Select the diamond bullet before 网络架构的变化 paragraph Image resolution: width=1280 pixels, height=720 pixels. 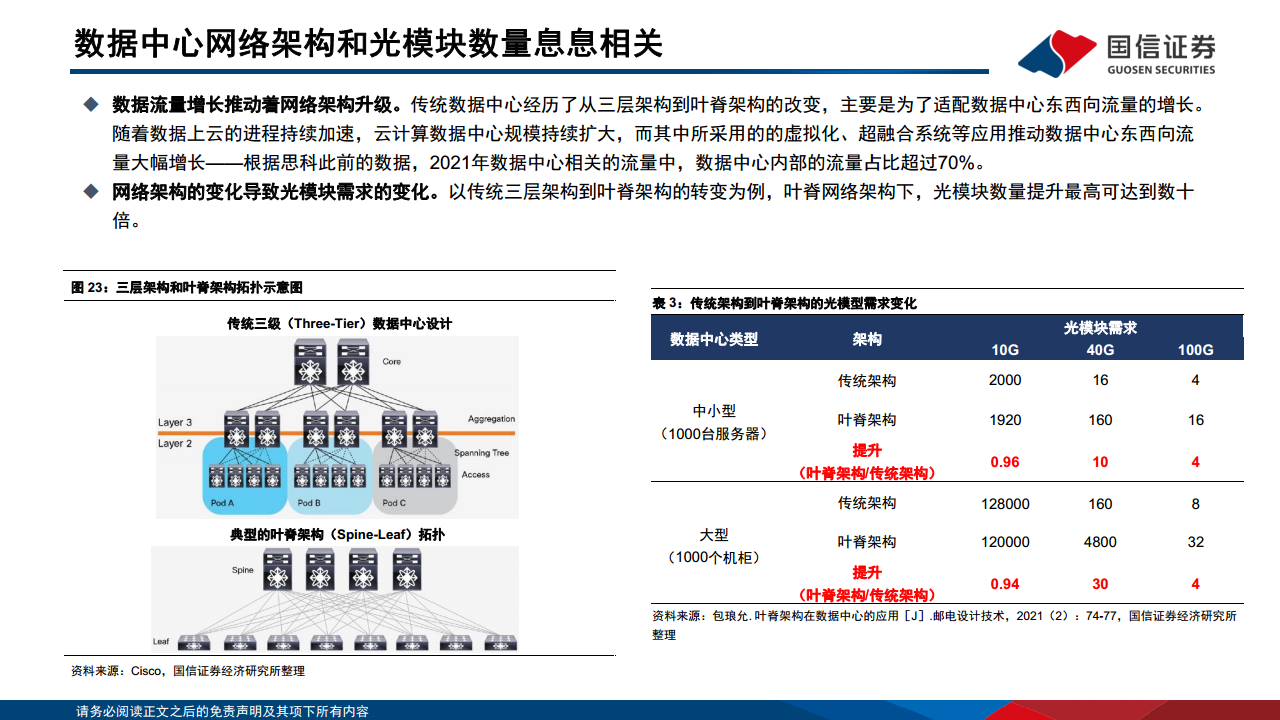91,190
